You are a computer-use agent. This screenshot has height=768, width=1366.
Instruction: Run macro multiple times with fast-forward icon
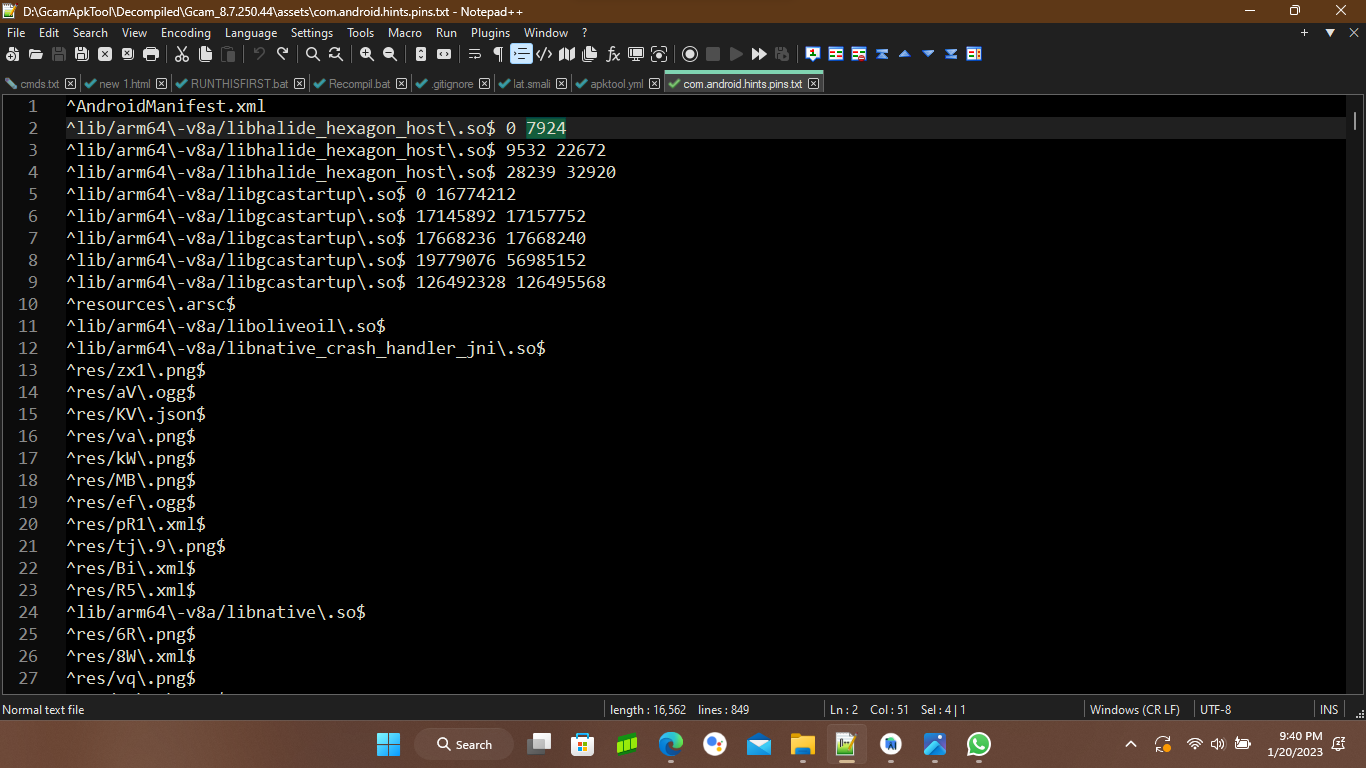click(x=759, y=54)
